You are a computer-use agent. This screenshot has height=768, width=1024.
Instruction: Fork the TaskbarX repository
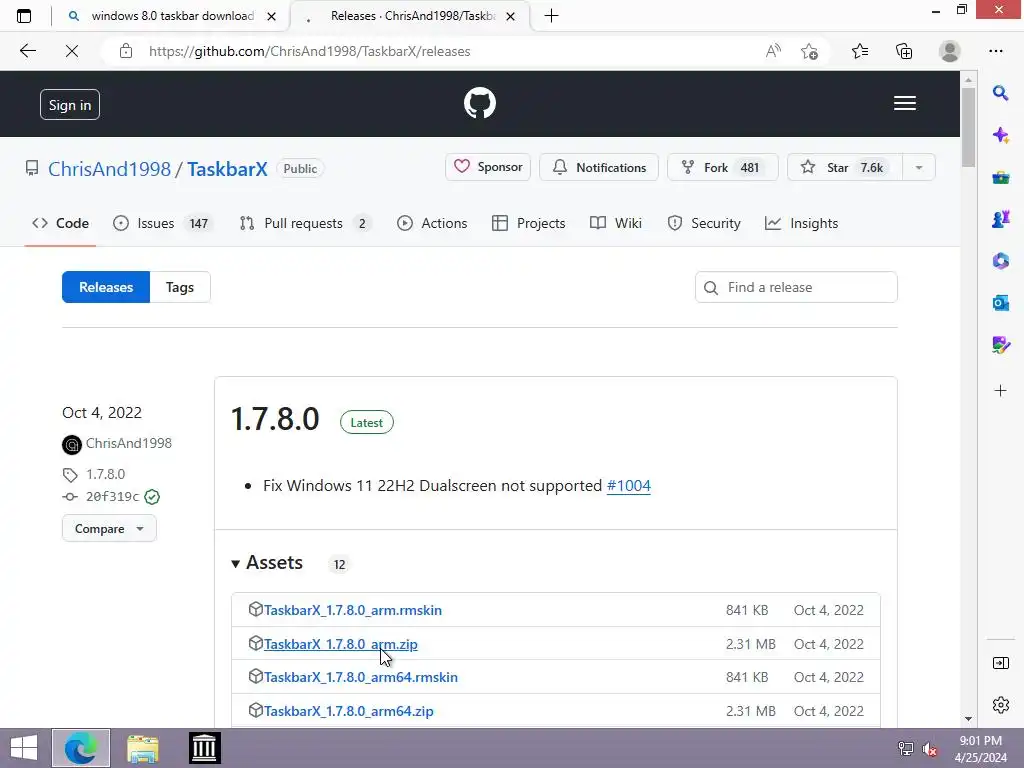pos(722,167)
